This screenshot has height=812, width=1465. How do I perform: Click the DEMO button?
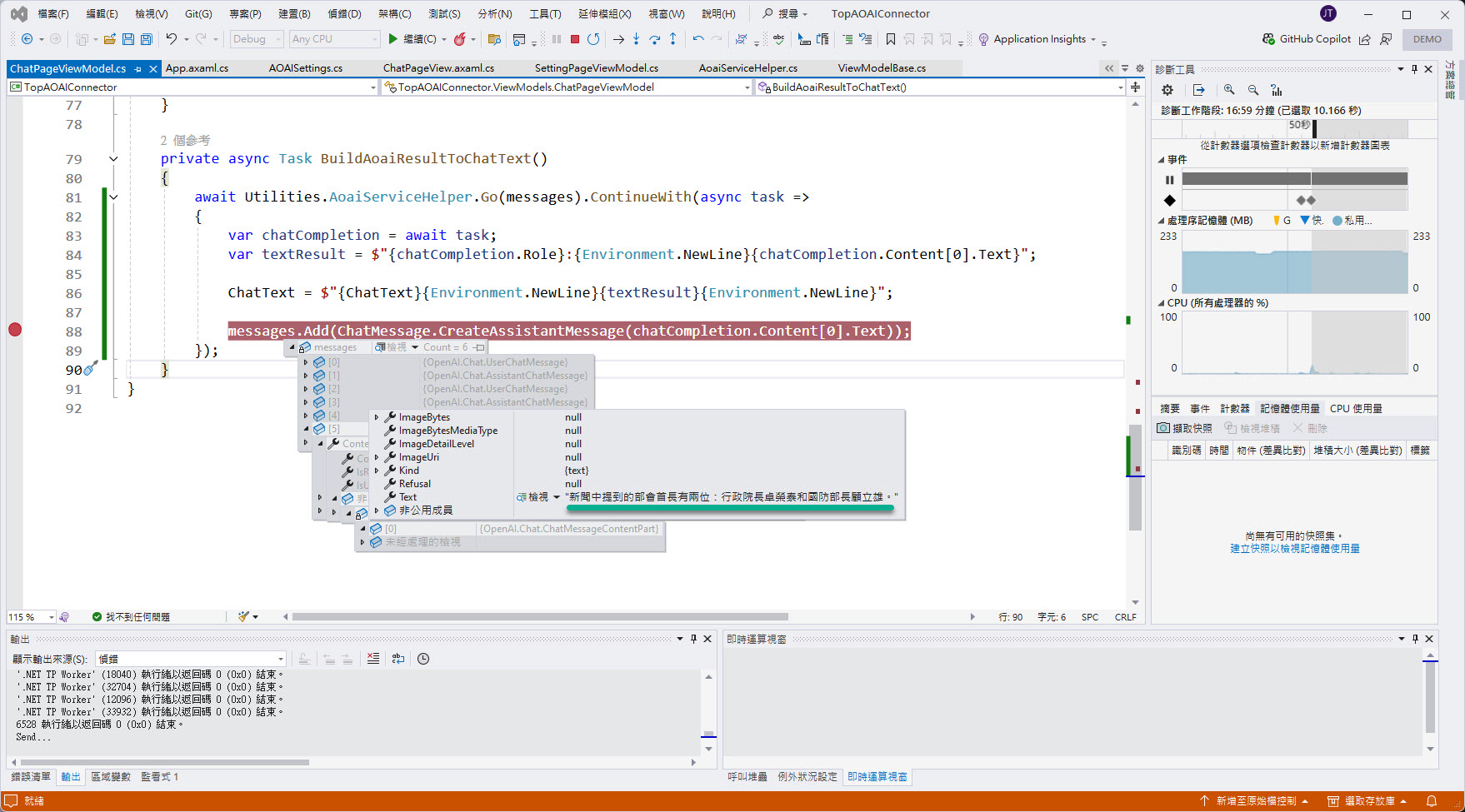point(1427,39)
